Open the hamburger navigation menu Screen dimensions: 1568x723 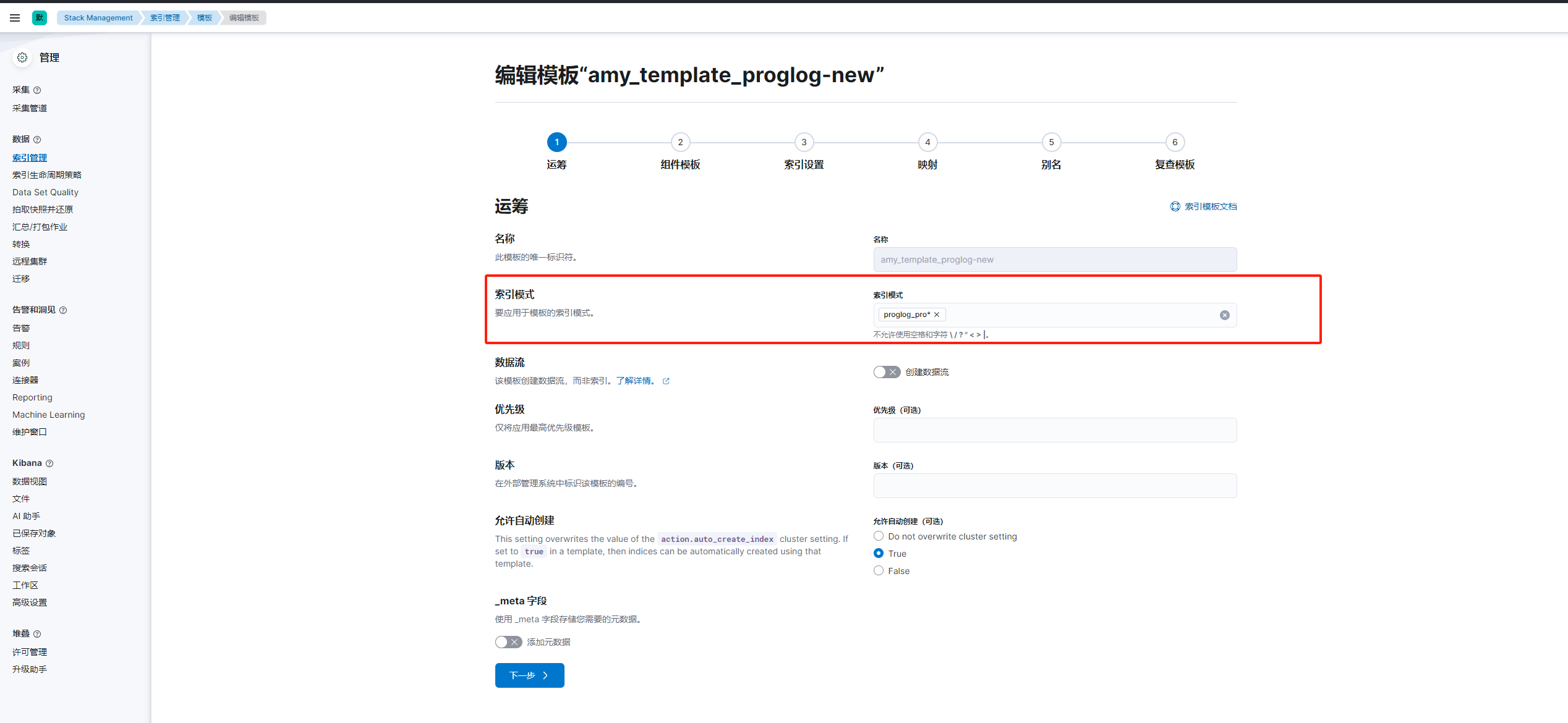(15, 18)
